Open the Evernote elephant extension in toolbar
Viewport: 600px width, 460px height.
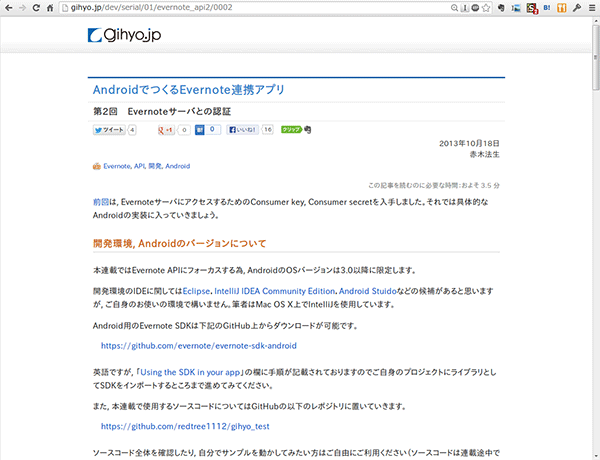pyautogui.click(x=501, y=8)
